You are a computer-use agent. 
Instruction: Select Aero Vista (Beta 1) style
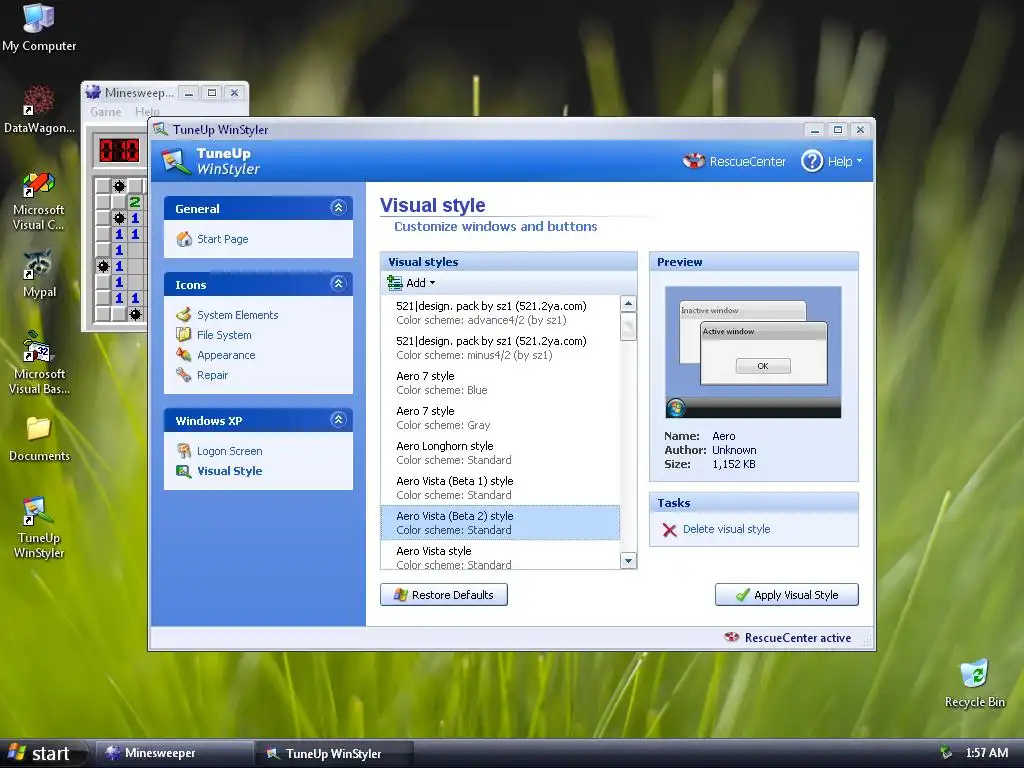(500, 488)
